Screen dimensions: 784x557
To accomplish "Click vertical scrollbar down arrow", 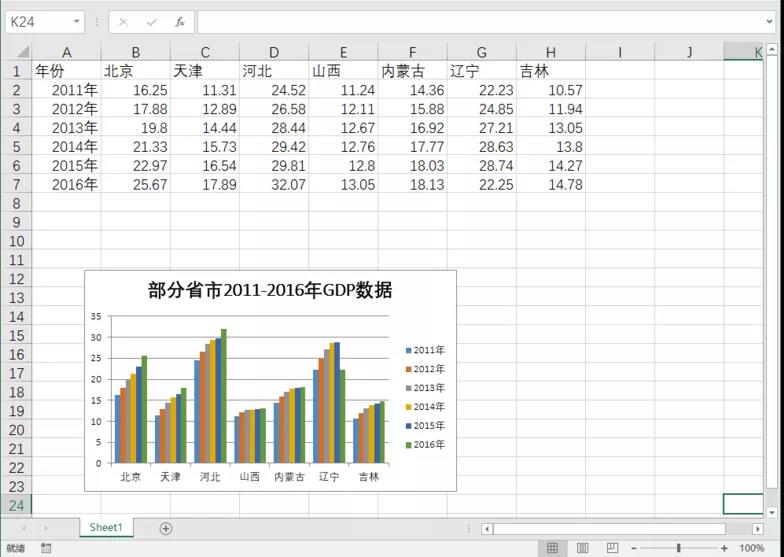I will tap(772, 512).
